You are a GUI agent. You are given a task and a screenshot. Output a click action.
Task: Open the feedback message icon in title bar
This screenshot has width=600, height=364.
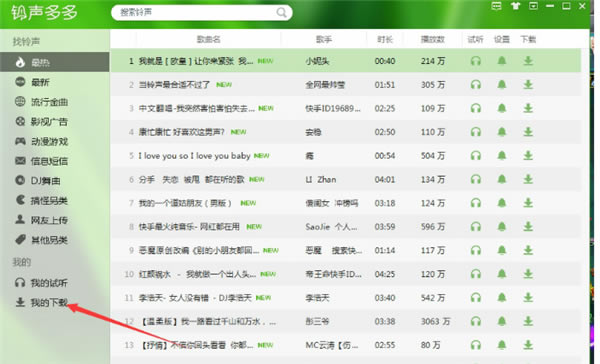pyautogui.click(x=496, y=6)
